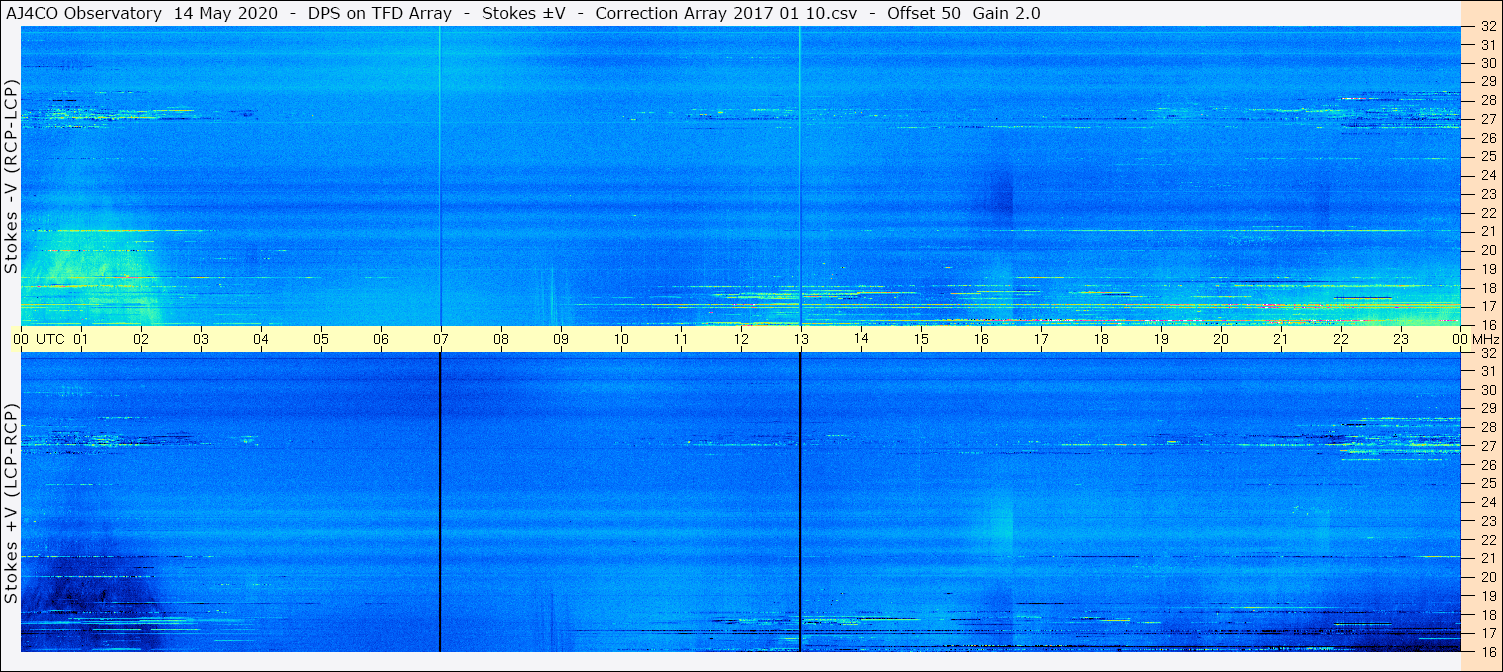Select the 02 hour tick on time axis
The width and height of the screenshot is (1503, 672).
coord(141,340)
